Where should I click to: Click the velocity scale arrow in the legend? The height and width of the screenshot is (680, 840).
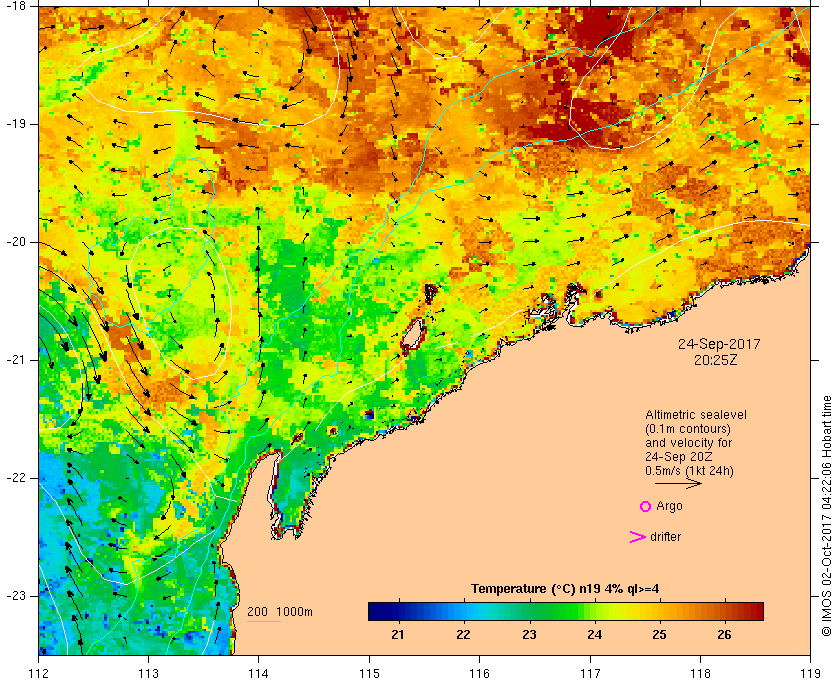point(678,483)
